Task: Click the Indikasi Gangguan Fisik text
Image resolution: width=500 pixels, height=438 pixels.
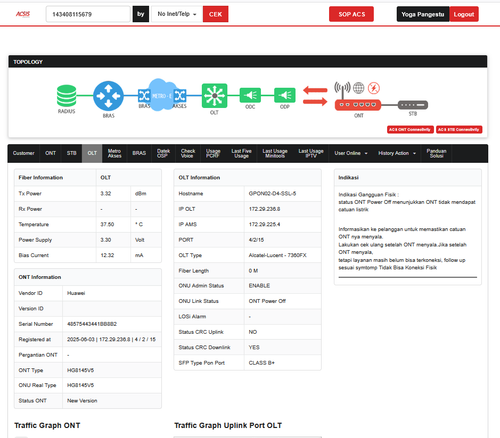Action: point(369,195)
